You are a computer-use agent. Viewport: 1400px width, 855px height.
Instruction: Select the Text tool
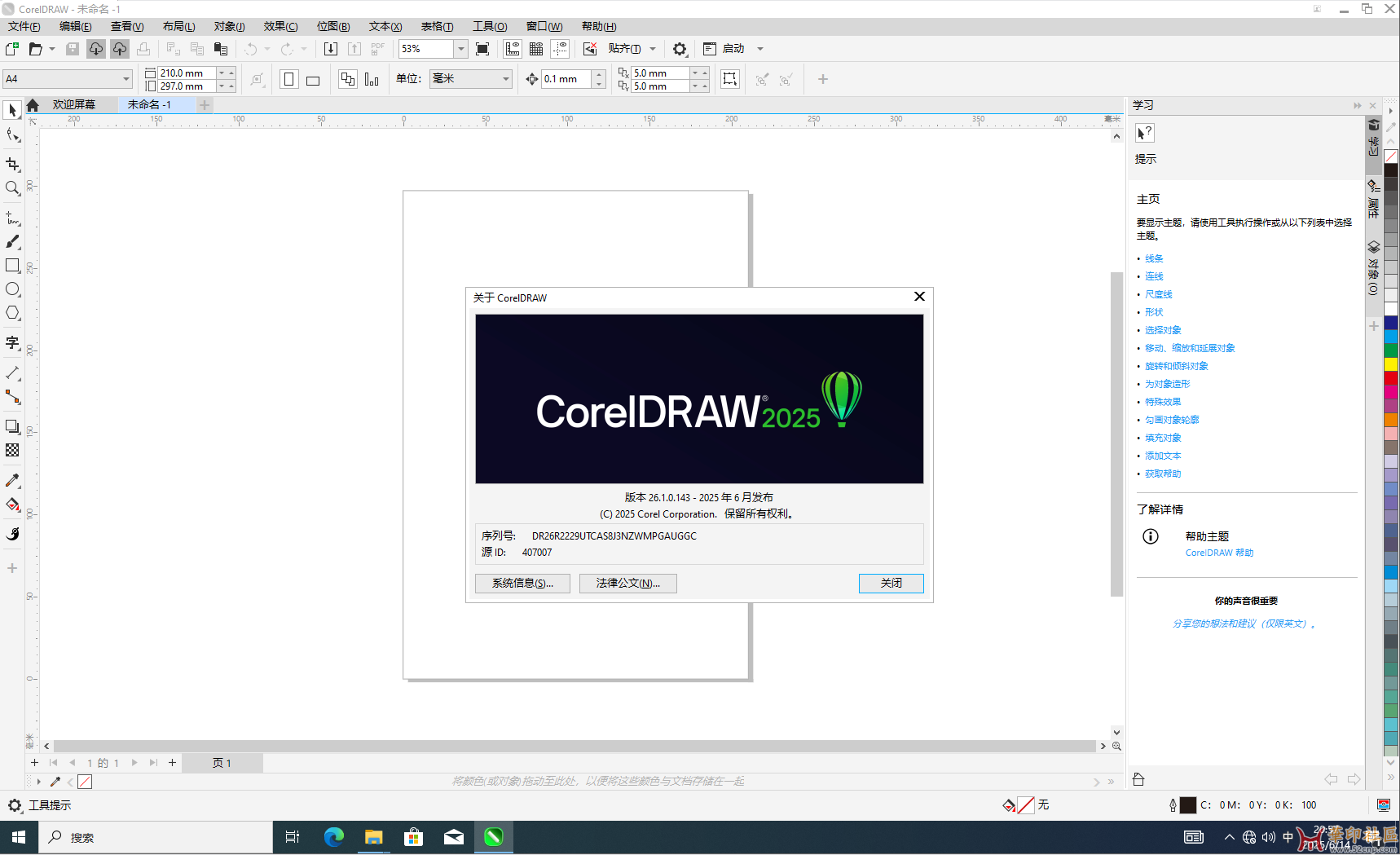(12, 342)
